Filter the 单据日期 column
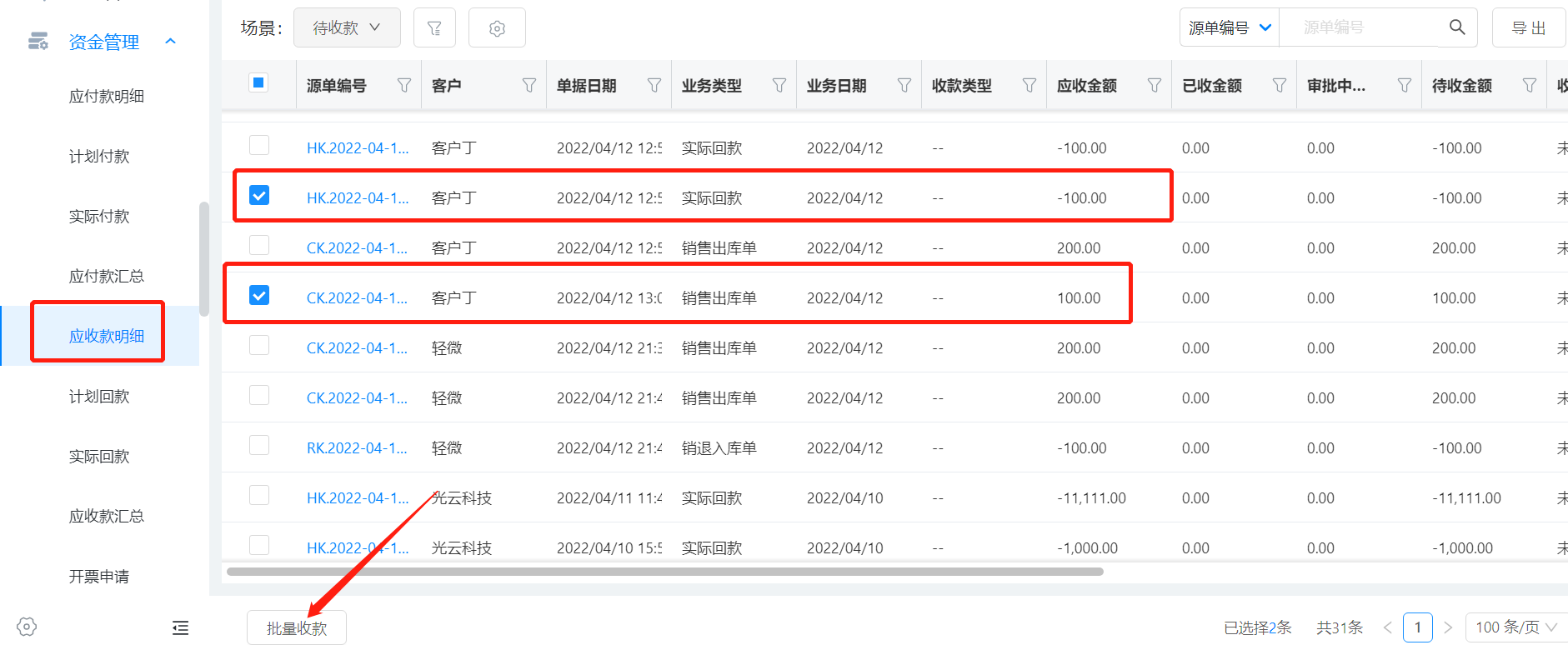 click(x=654, y=85)
